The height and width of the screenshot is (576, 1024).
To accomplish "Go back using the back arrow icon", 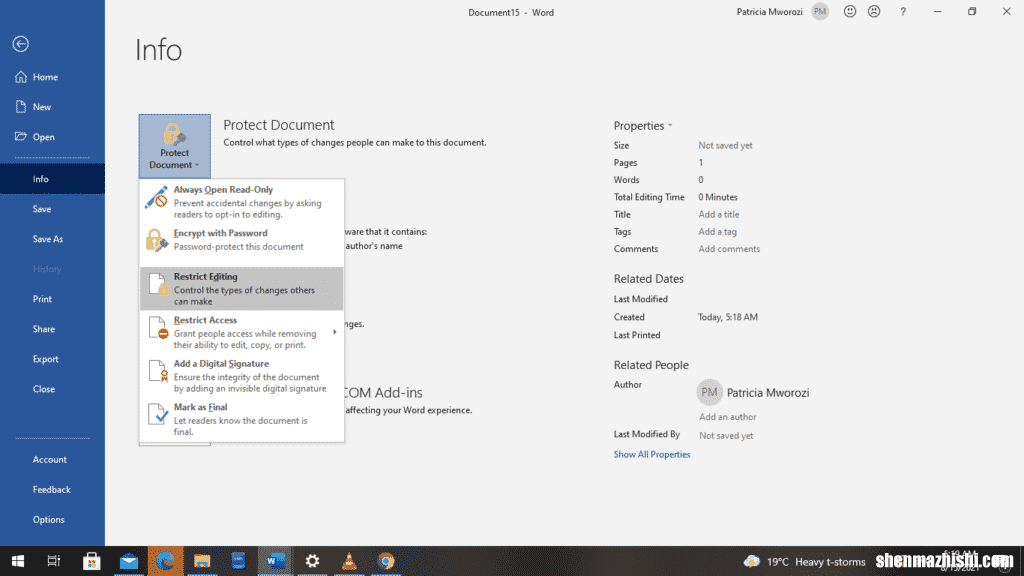I will click(20, 44).
